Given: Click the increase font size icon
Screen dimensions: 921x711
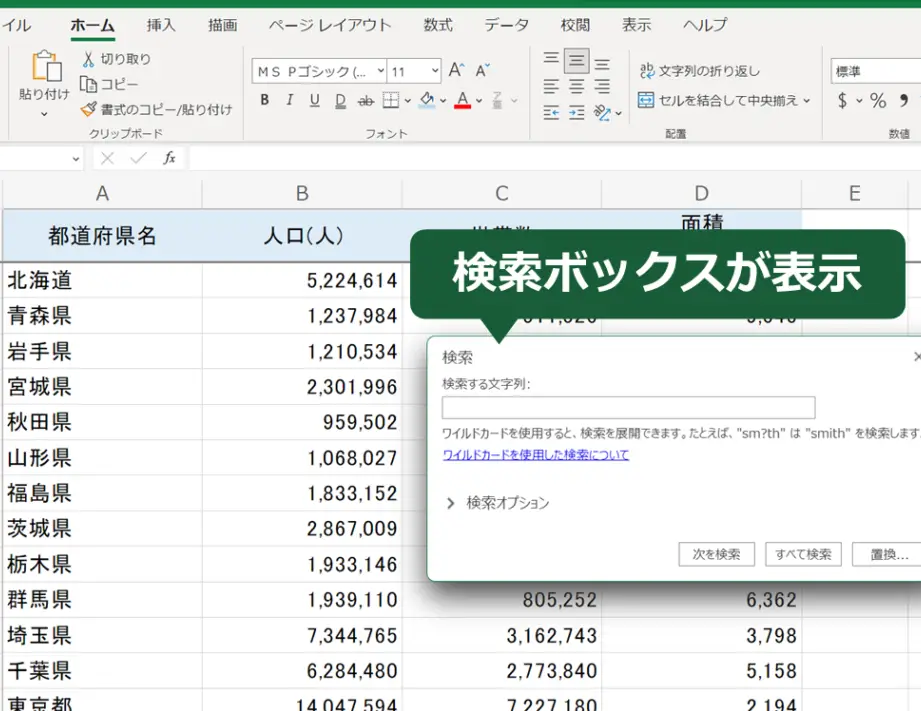Looking at the screenshot, I should pyautogui.click(x=456, y=71).
